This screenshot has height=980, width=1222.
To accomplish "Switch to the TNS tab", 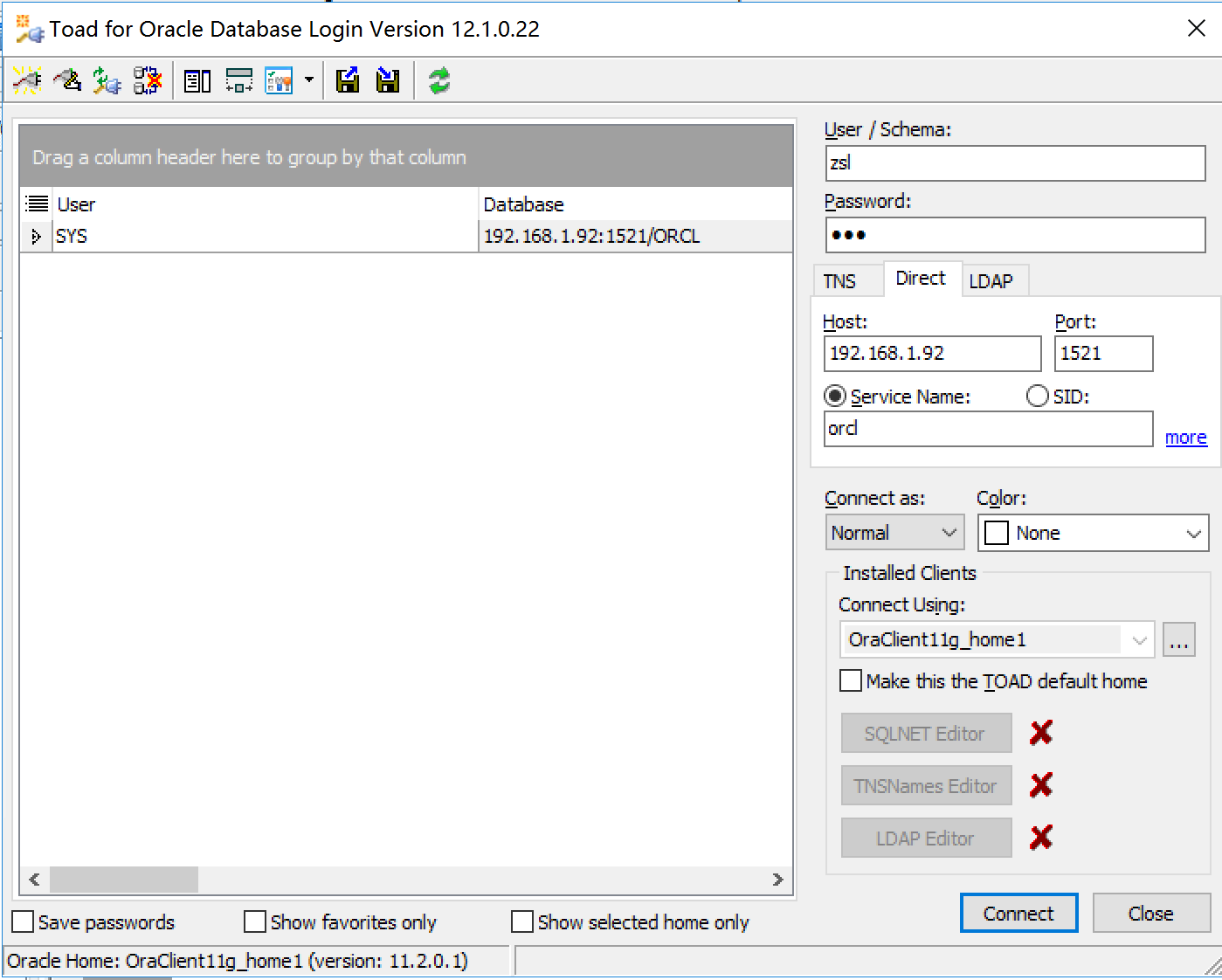I will [x=839, y=281].
